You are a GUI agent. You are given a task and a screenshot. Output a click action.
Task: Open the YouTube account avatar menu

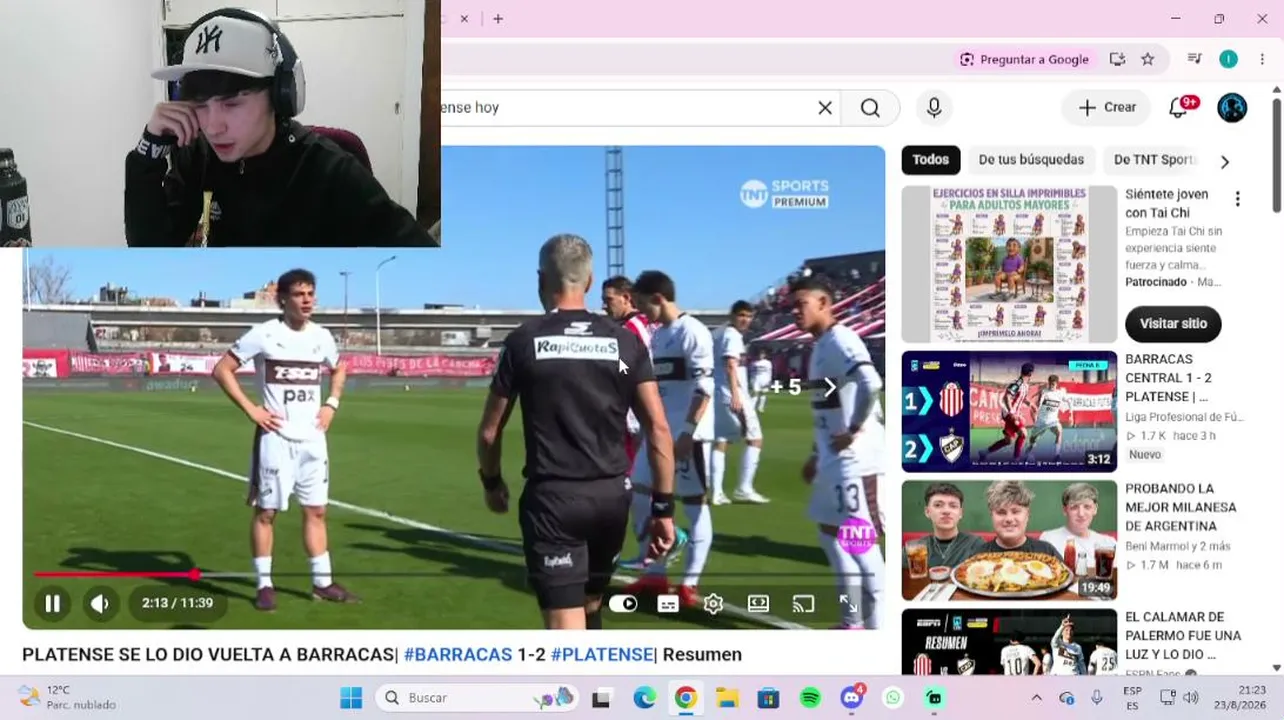pos(1232,108)
